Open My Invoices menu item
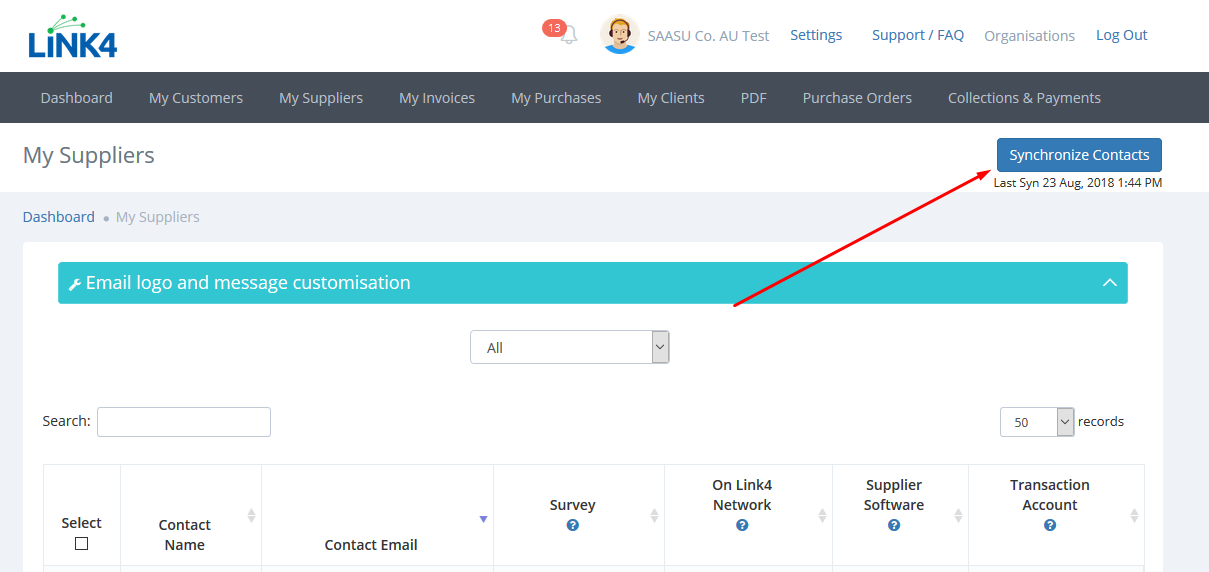 click(437, 98)
